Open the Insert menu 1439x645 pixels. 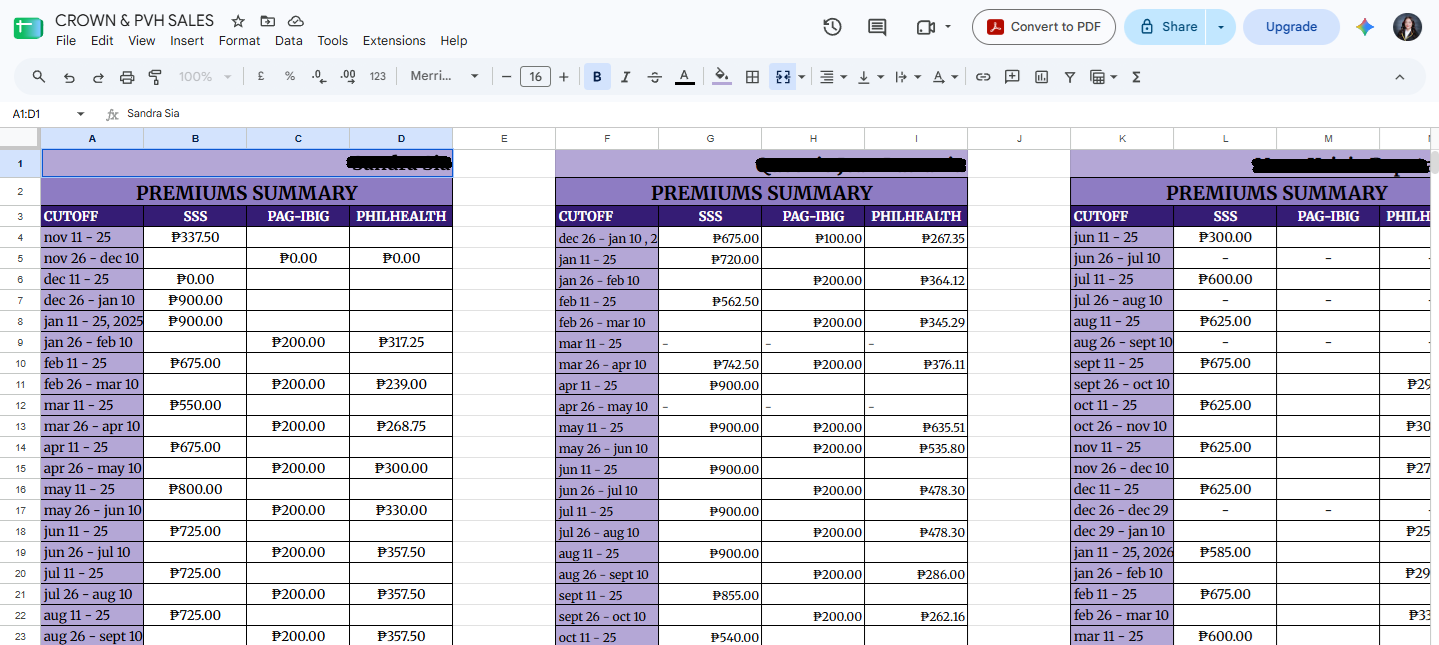click(187, 41)
